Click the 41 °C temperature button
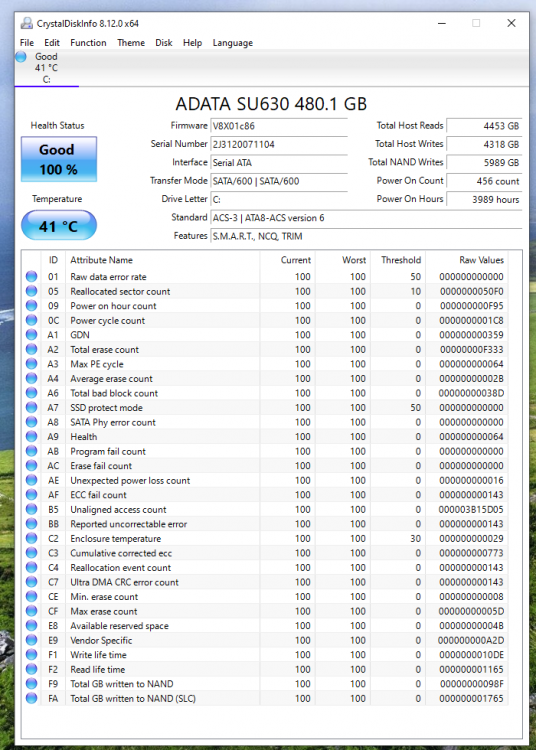The image size is (536, 750). pyautogui.click(x=59, y=225)
